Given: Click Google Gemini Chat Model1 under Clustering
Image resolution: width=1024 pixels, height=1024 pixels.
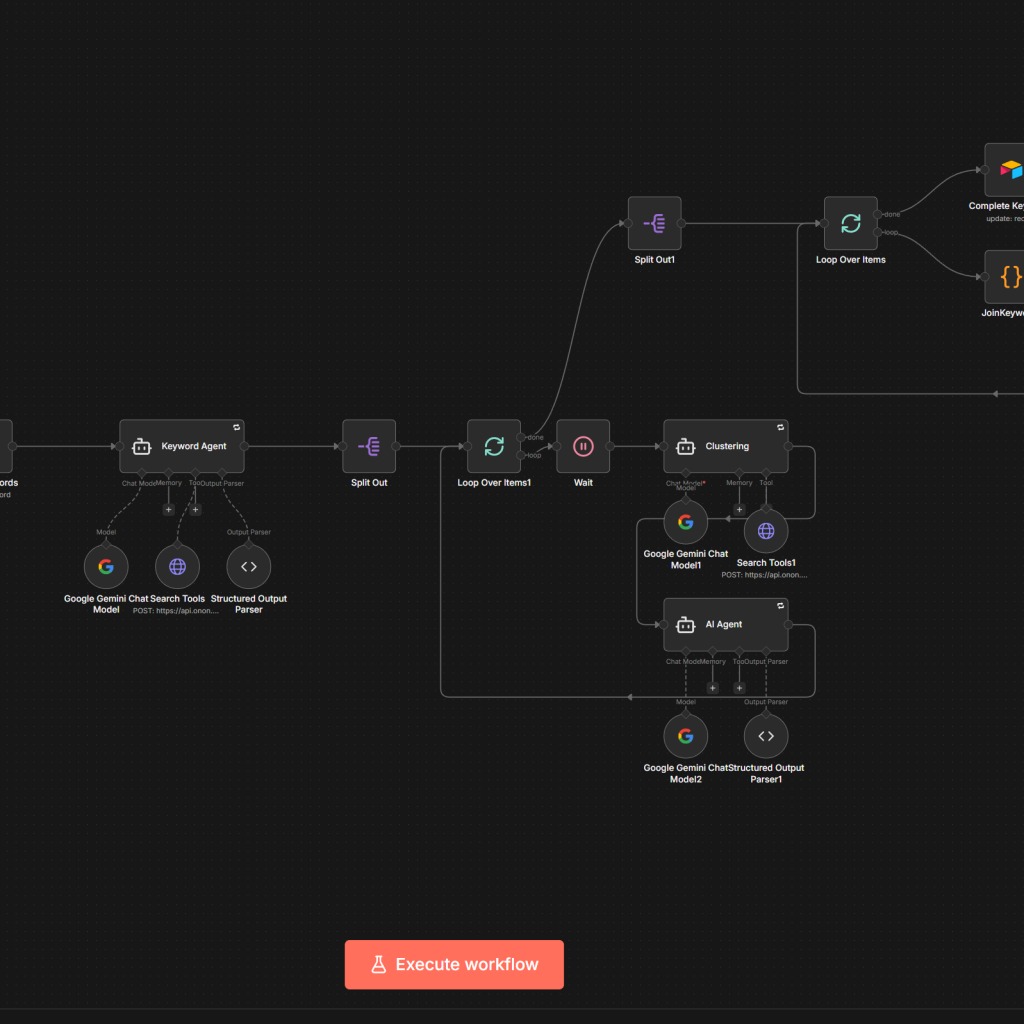Looking at the screenshot, I should click(x=685, y=522).
